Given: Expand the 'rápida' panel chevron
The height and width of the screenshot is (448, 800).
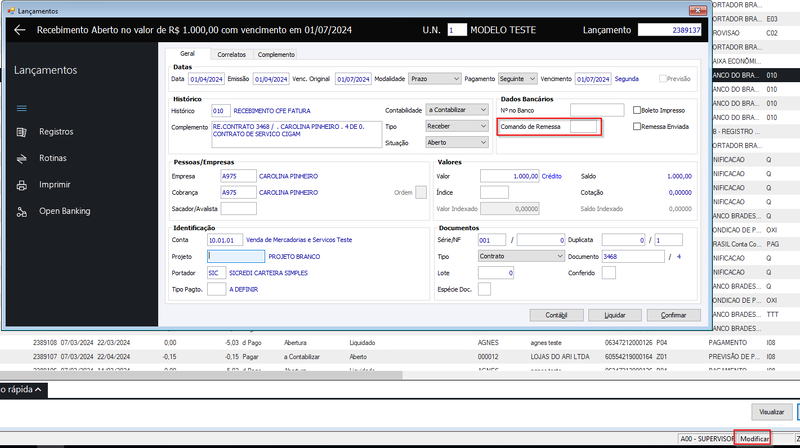Looking at the screenshot, I should pyautogui.click(x=38, y=389).
